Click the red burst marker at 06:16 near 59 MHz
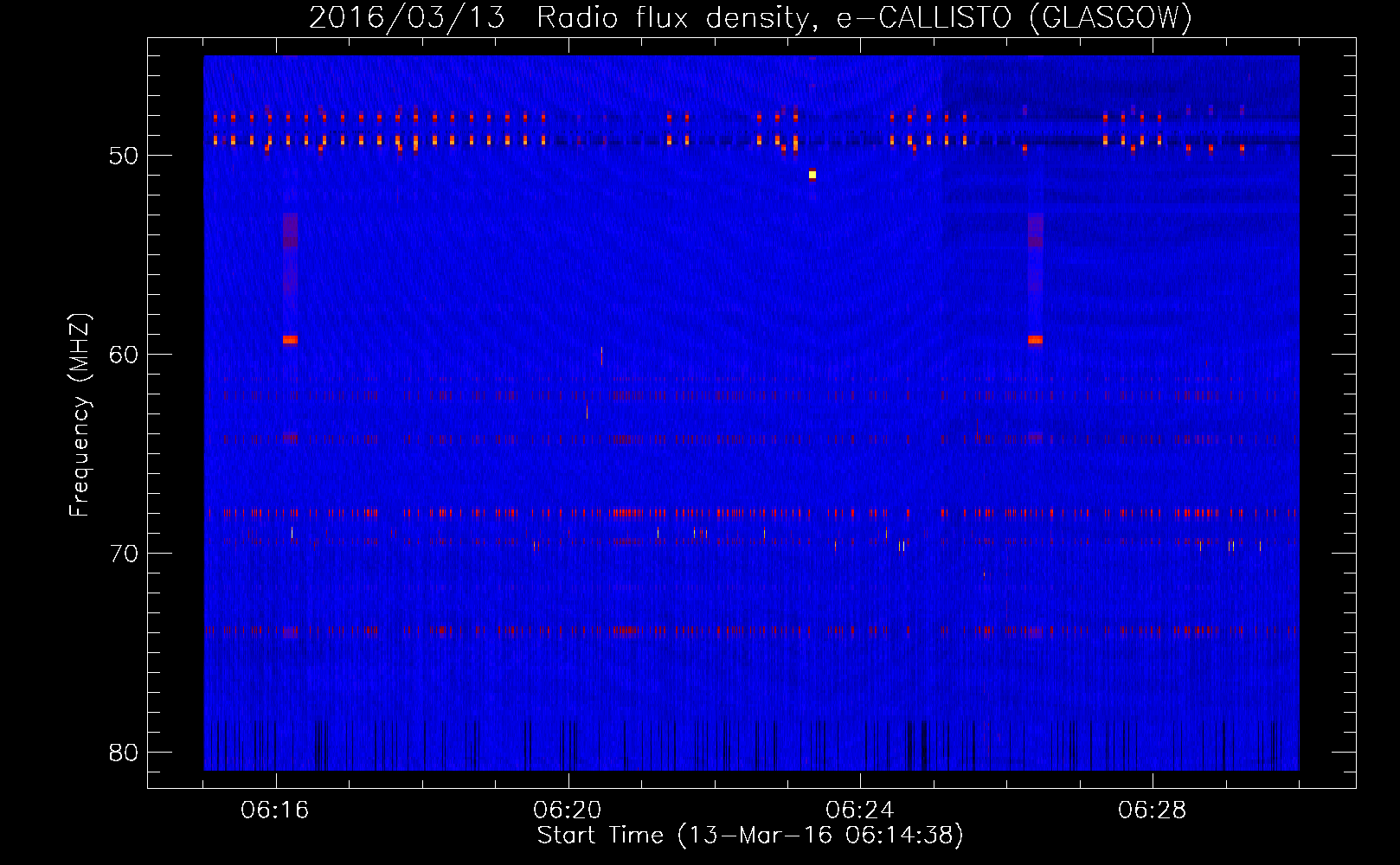The width and height of the screenshot is (1400, 865). point(290,340)
